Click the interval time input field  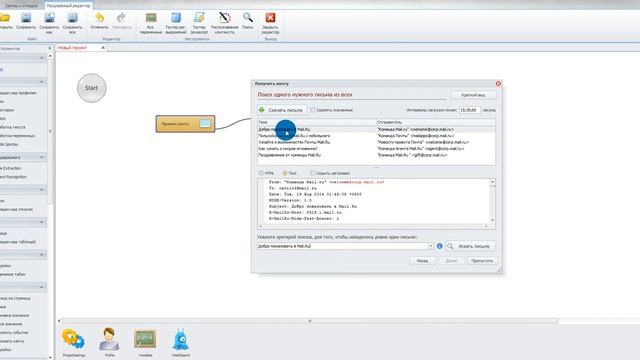pyautogui.click(x=469, y=110)
